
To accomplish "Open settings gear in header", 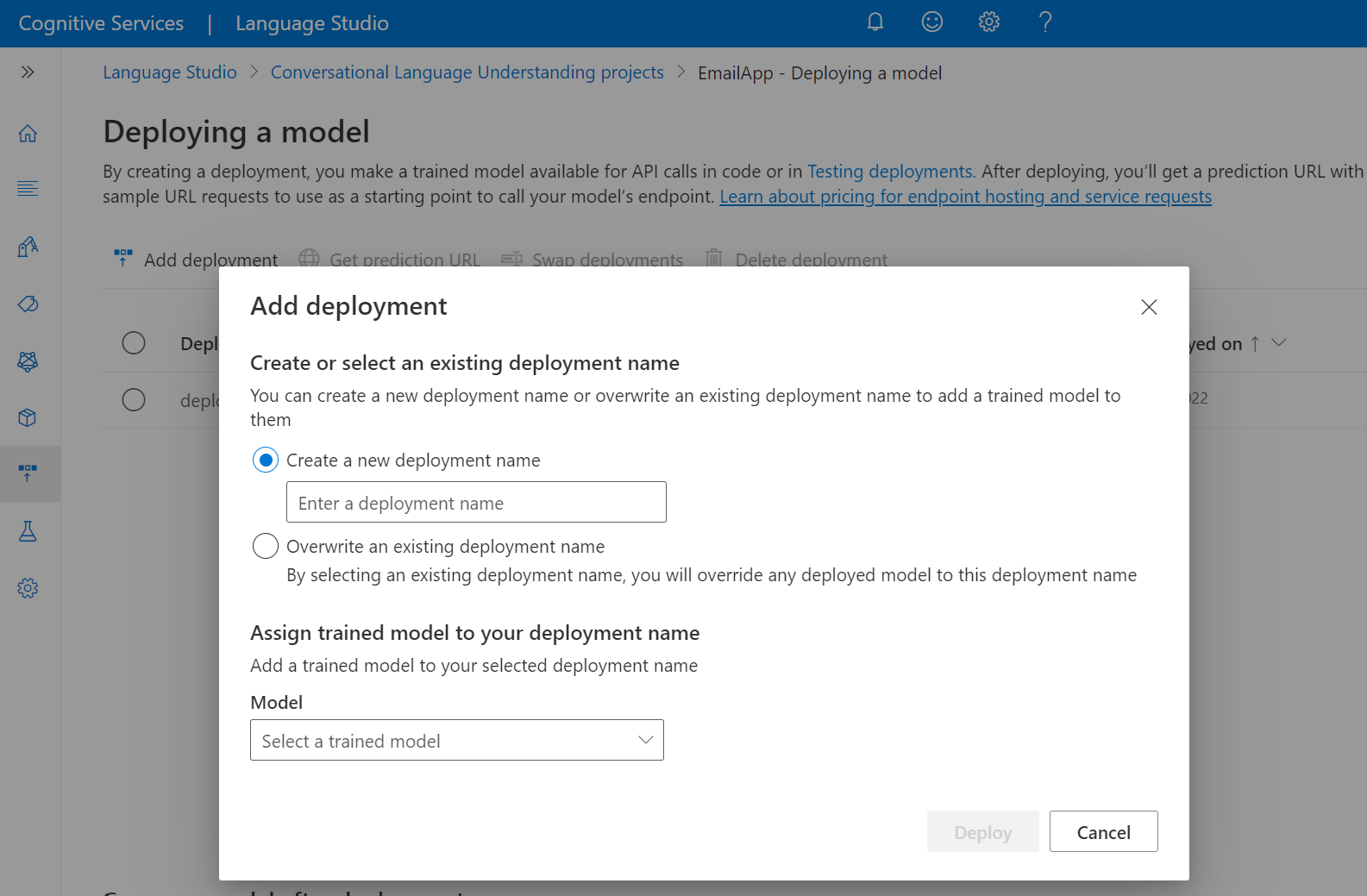I will pos(989,22).
